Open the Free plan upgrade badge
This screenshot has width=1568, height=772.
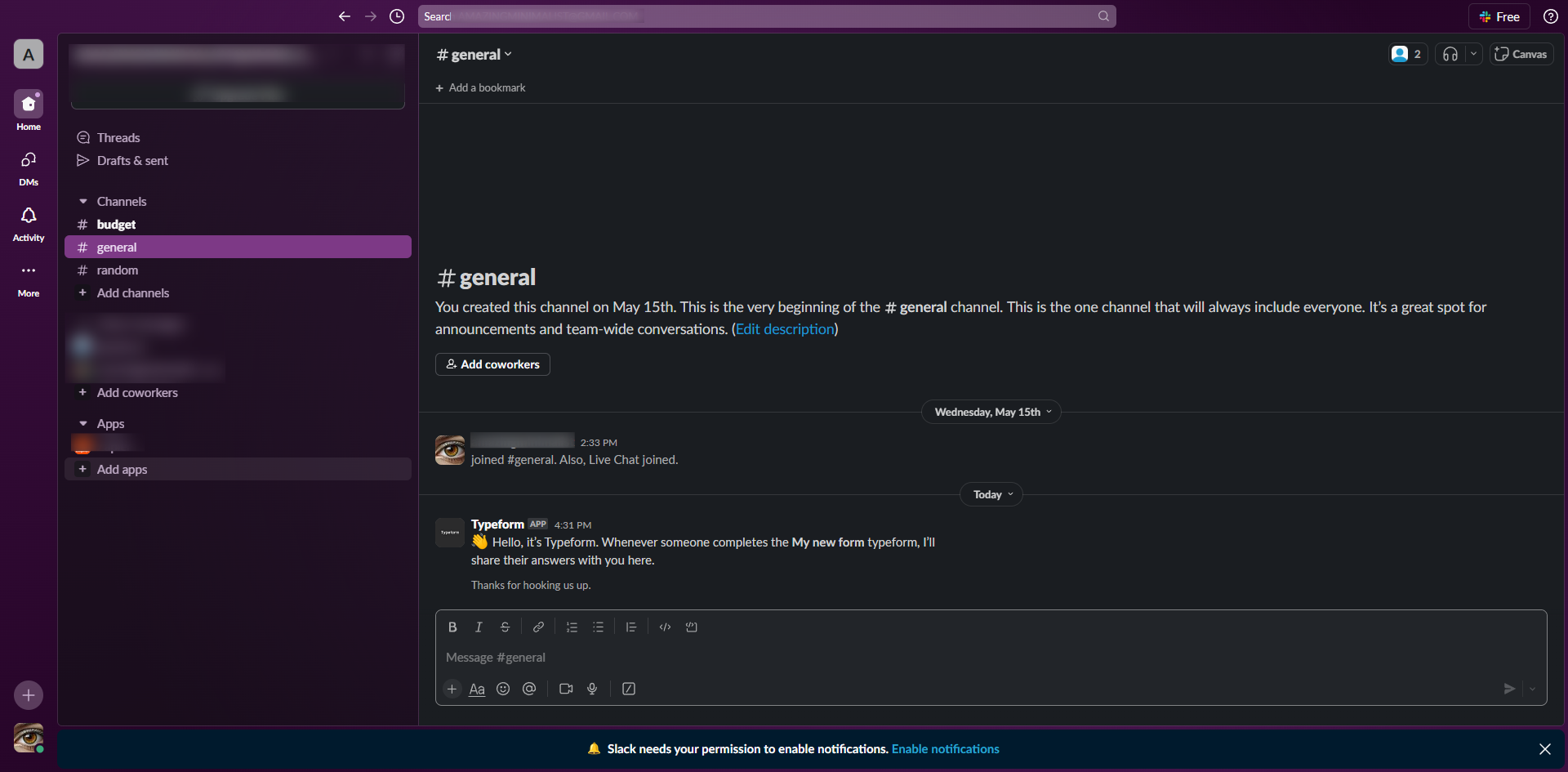pos(1499,16)
